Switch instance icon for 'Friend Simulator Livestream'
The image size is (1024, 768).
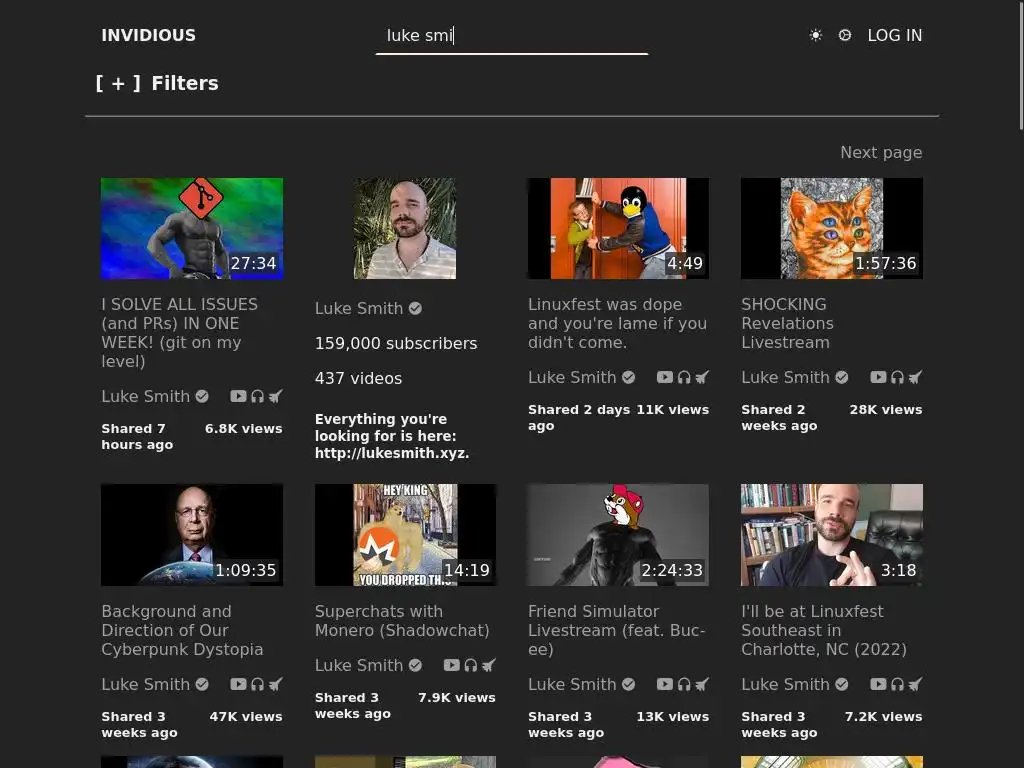[x=702, y=684]
